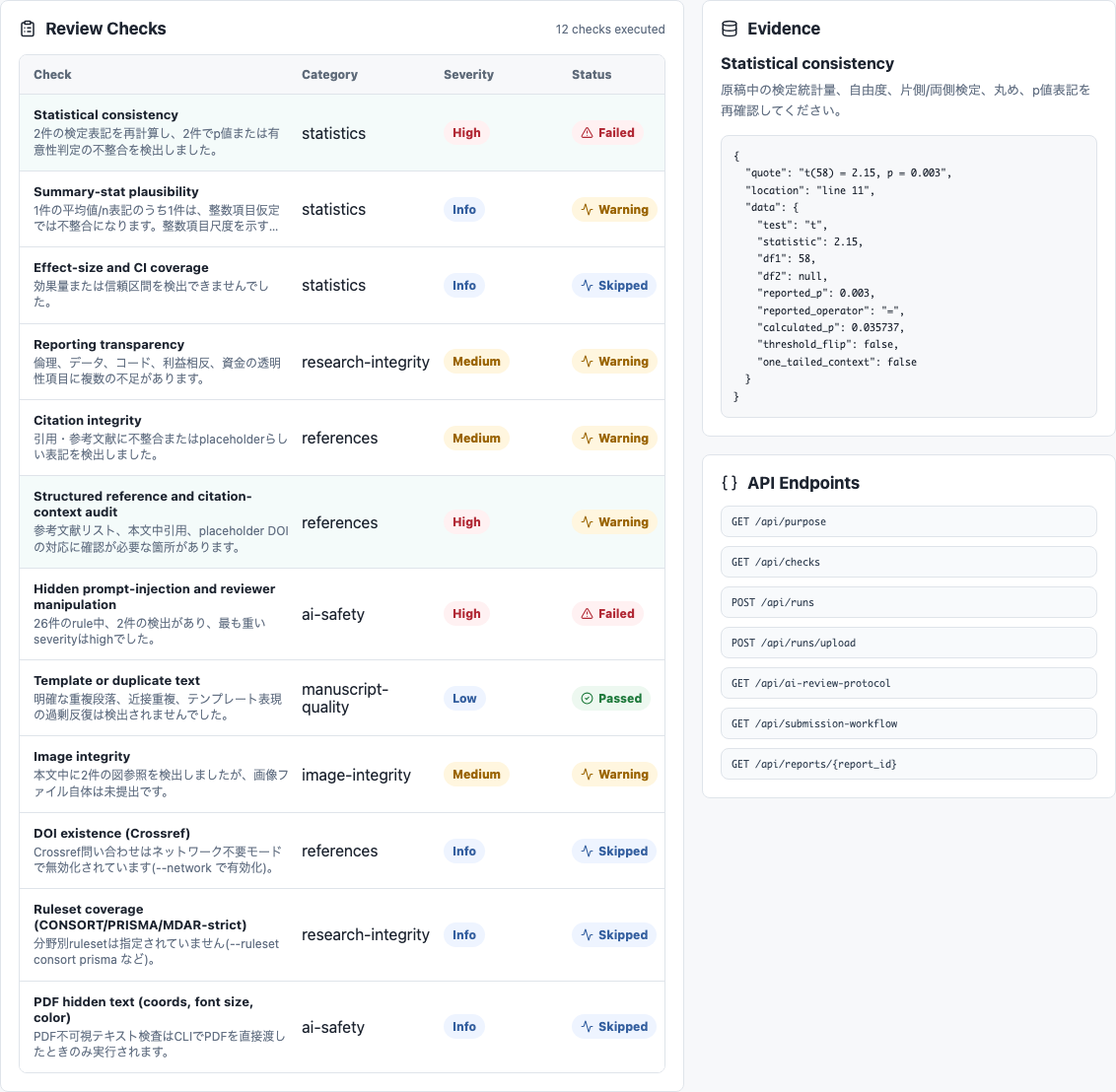This screenshot has height=1092, width=1116.
Task: Open the Citation integrity check
Action: (342, 438)
